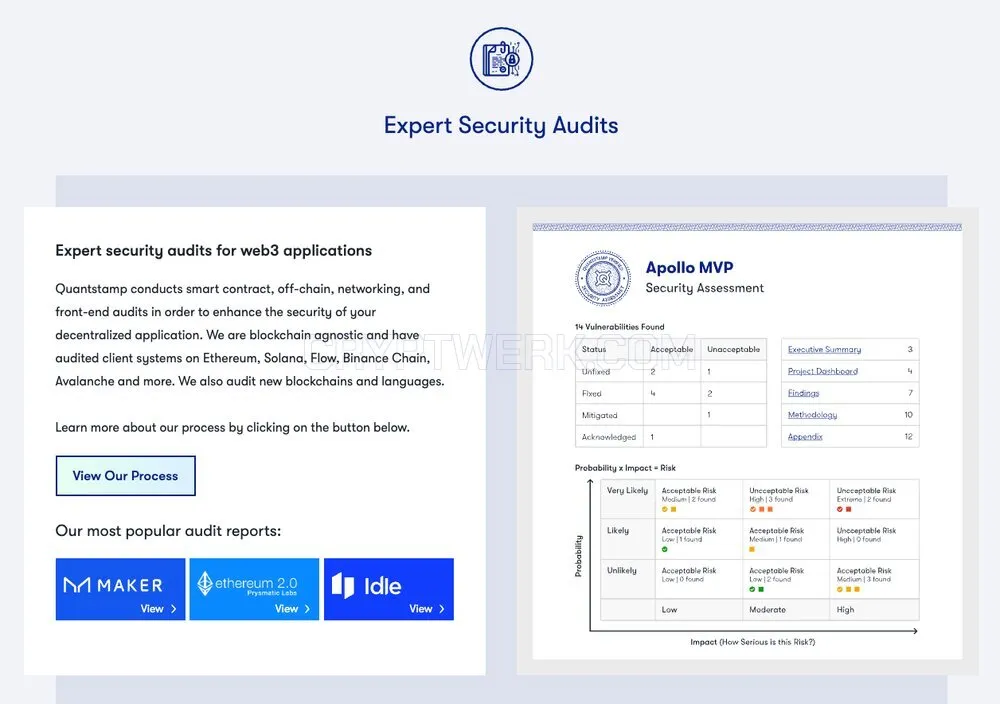
Task: Click 'Acceptable Risk Medium | 1 found' cell
Action: coord(786,539)
